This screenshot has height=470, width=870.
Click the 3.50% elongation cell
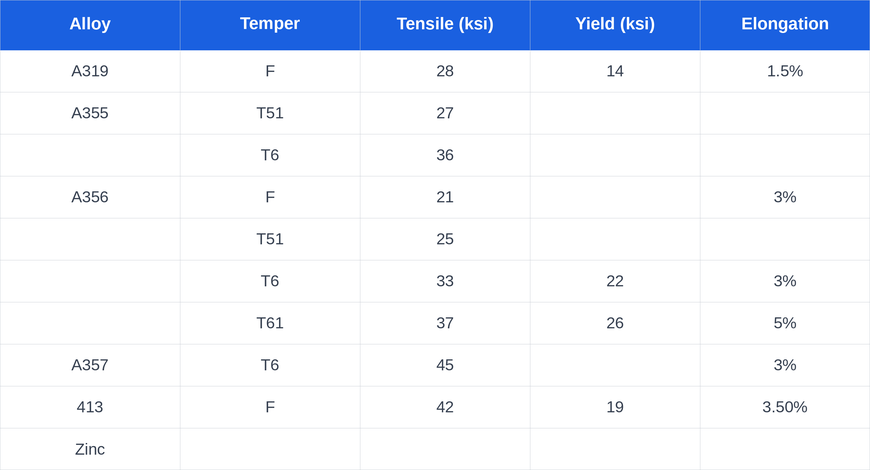pyautogui.click(x=785, y=407)
